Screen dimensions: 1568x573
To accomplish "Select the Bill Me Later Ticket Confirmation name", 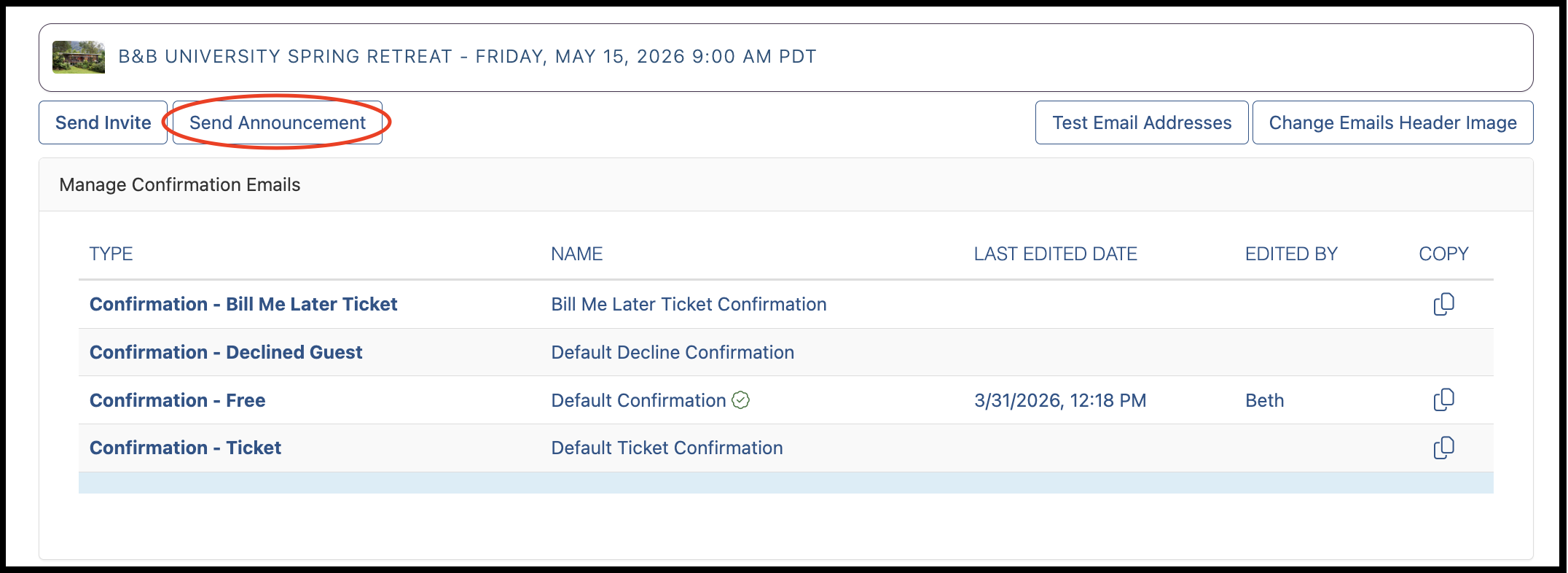I will click(689, 304).
